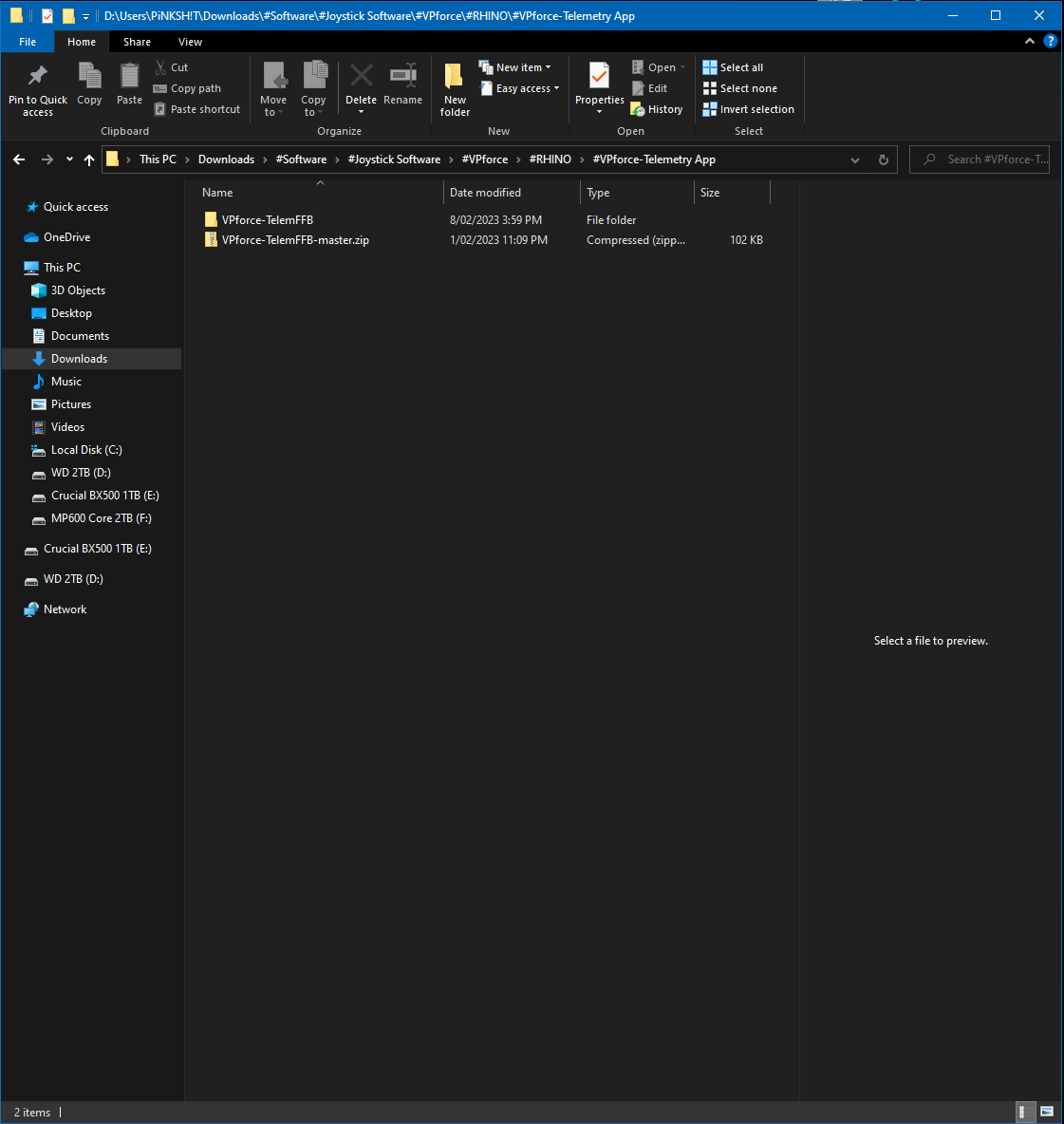This screenshot has height=1124, width=1064.
Task: Click #VPforce breadcrumb segment
Action: (484, 159)
